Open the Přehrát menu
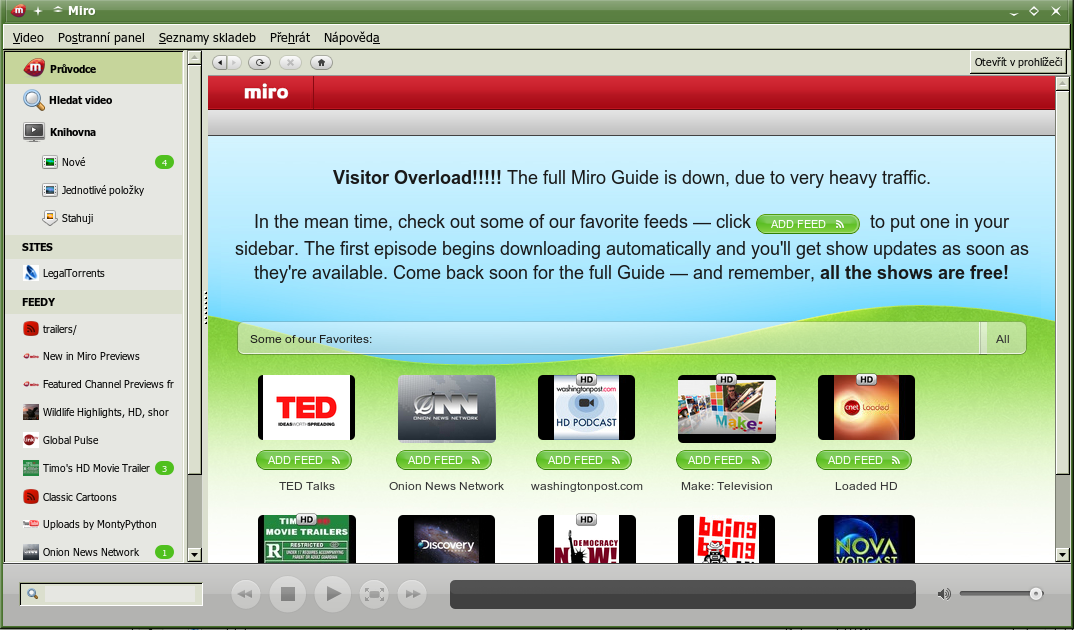Image resolution: width=1074 pixels, height=630 pixels. click(290, 38)
